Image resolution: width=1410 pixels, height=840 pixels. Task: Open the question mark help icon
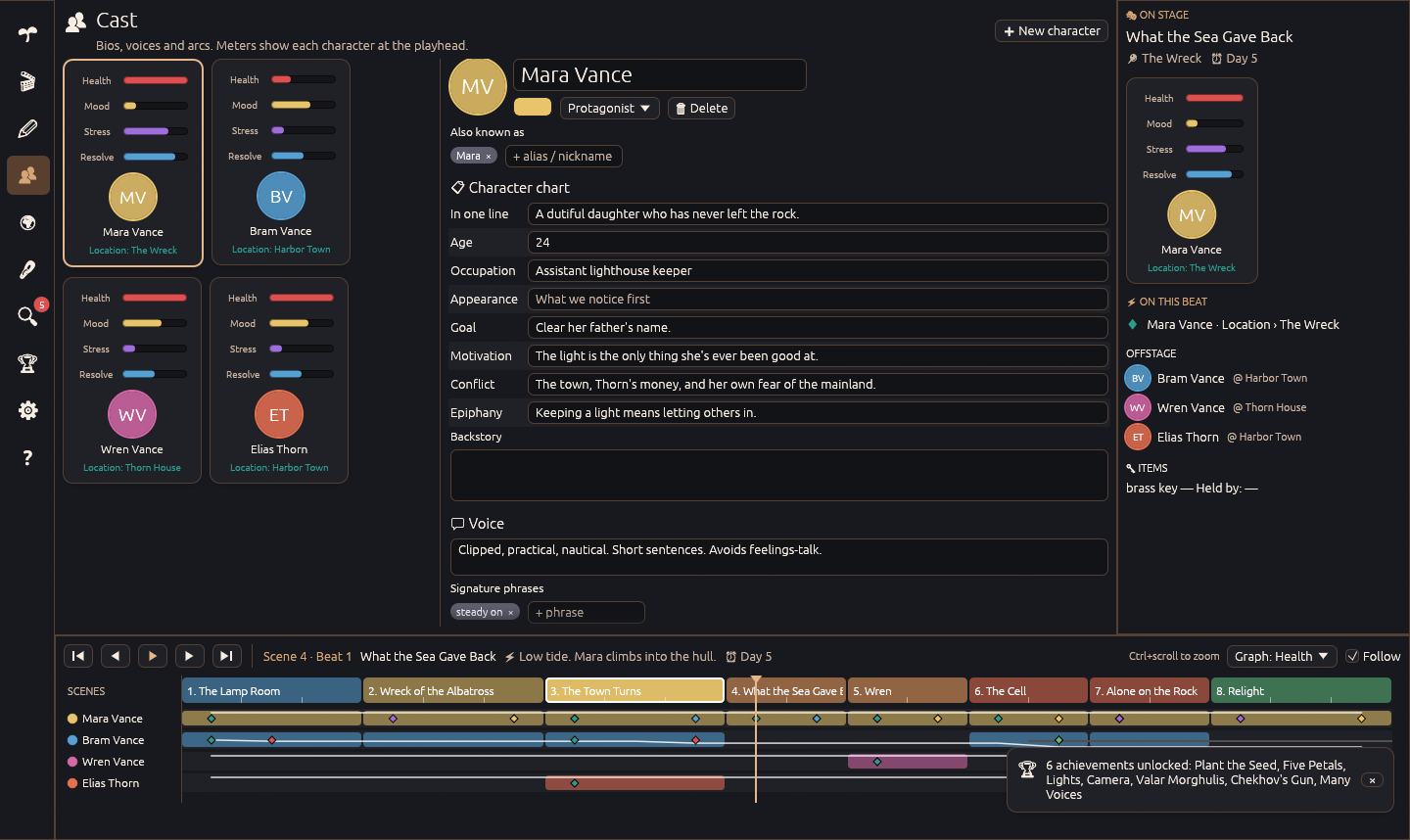coord(27,457)
